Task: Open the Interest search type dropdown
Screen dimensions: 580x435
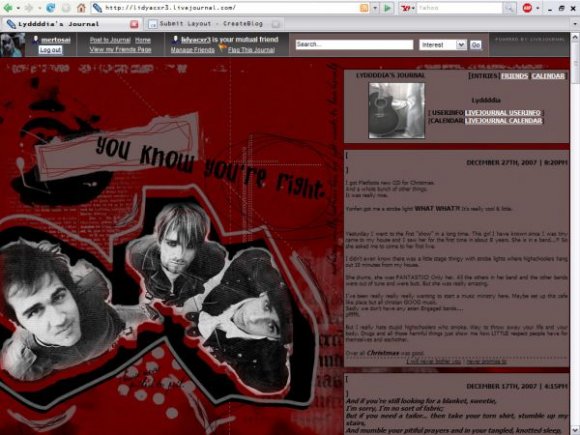Action: click(443, 45)
